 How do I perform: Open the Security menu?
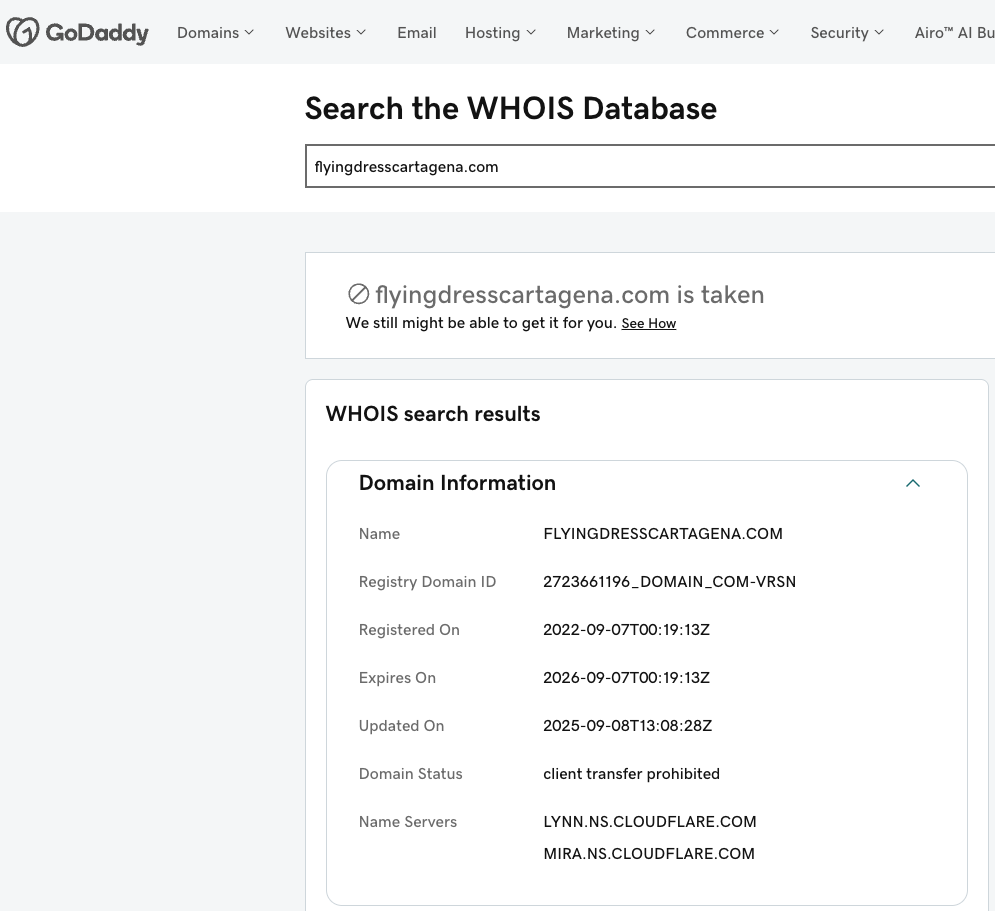[x=847, y=33]
